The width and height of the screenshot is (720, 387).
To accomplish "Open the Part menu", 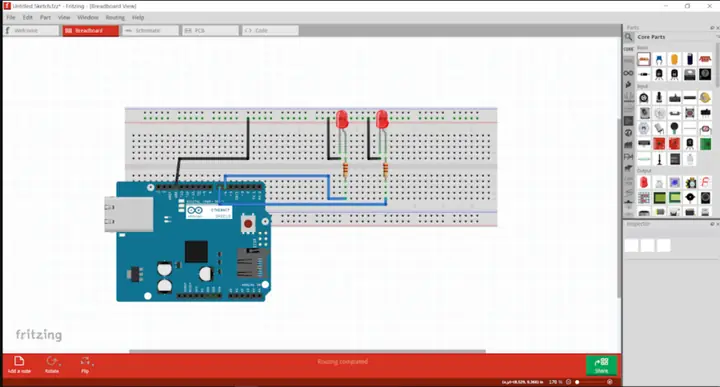I will click(x=45, y=17).
